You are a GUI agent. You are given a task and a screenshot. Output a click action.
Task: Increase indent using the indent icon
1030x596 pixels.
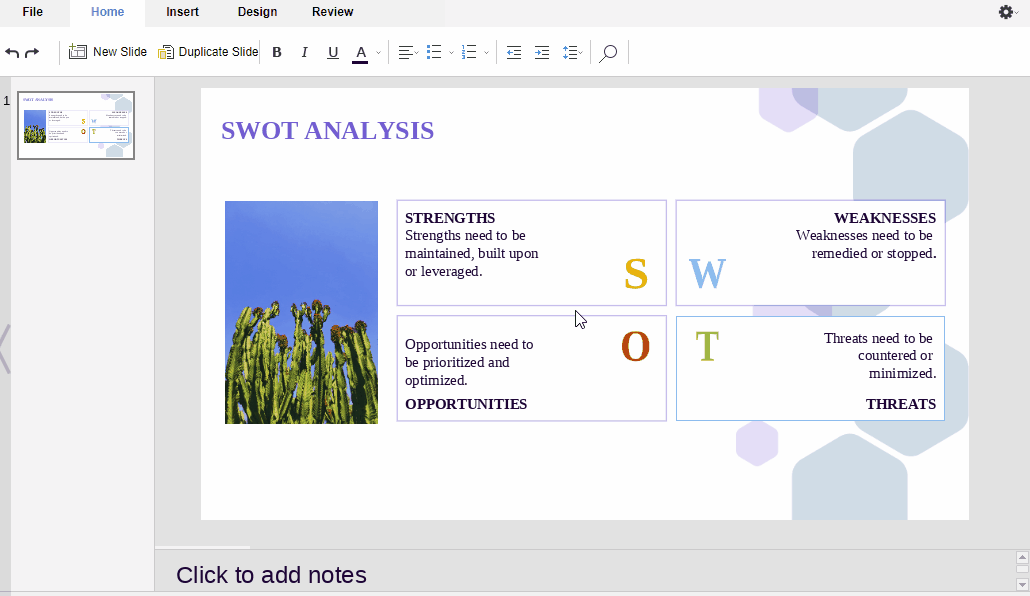pyautogui.click(x=542, y=53)
